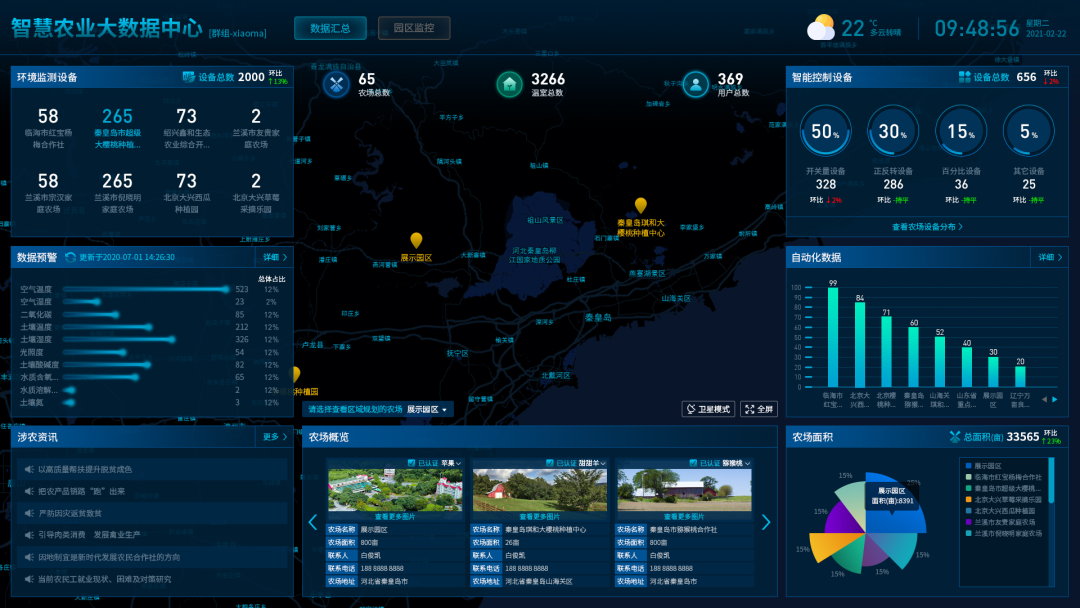This screenshot has width=1080, height=608.
Task: Click the map pin for 秦皇岛琪和大樱桃种植中心
Action: click(x=641, y=205)
